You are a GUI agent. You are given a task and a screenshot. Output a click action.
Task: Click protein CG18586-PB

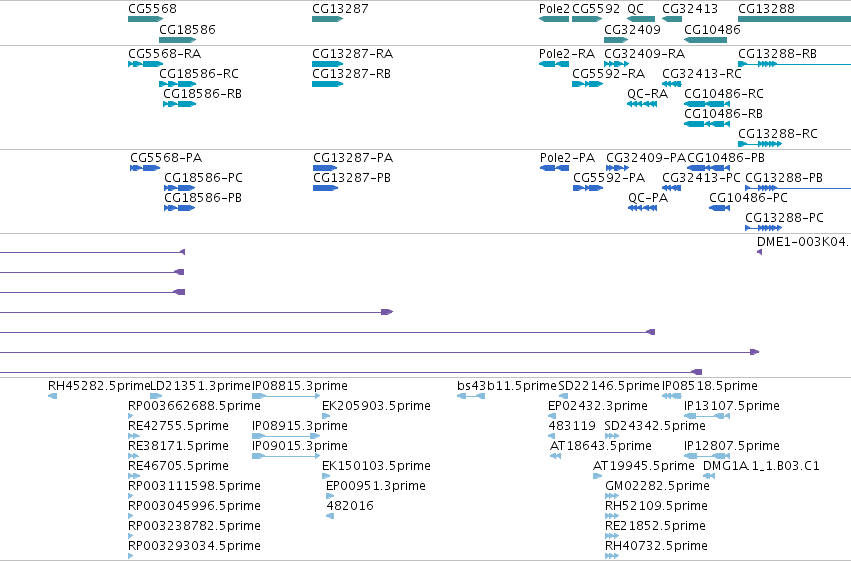[203, 198]
